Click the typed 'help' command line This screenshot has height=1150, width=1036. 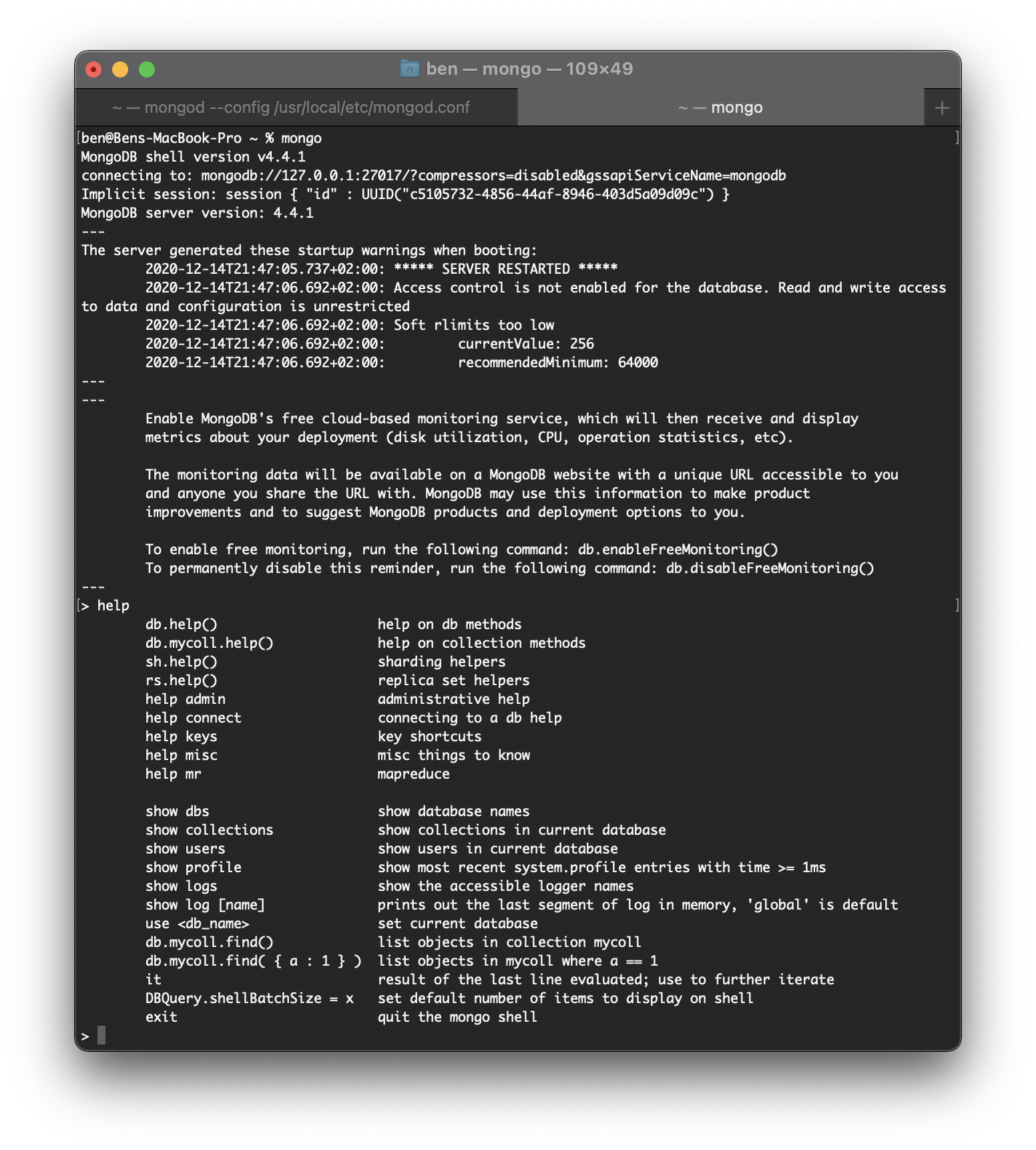click(113, 606)
